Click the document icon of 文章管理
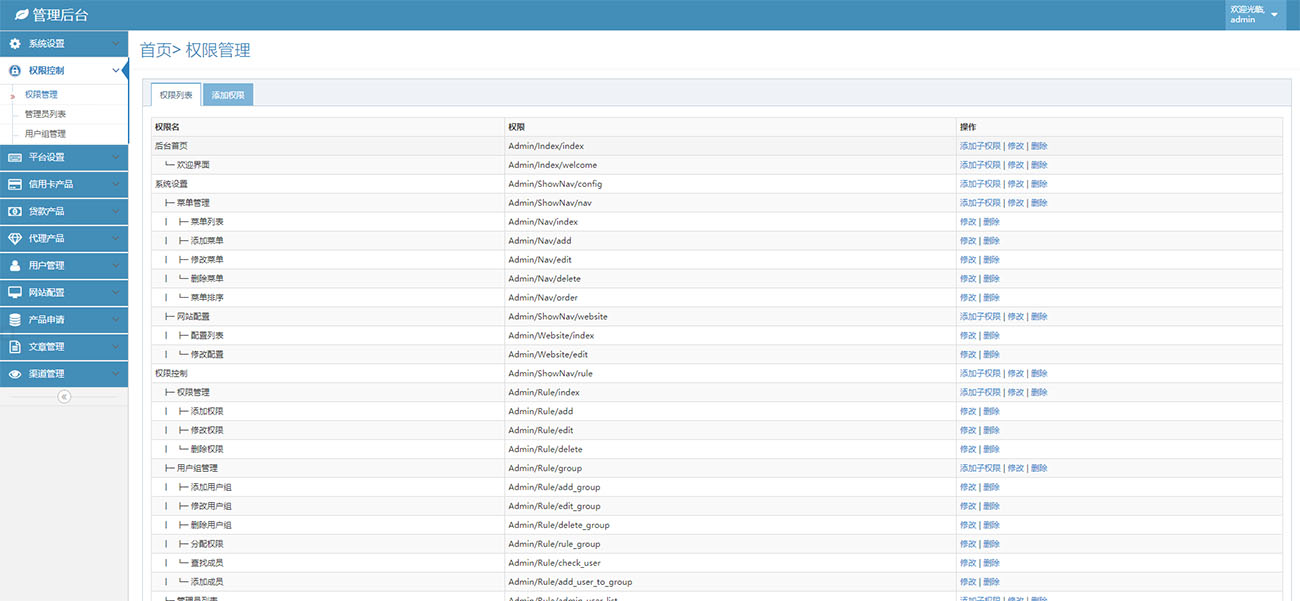This screenshot has width=1300, height=601. (x=14, y=346)
